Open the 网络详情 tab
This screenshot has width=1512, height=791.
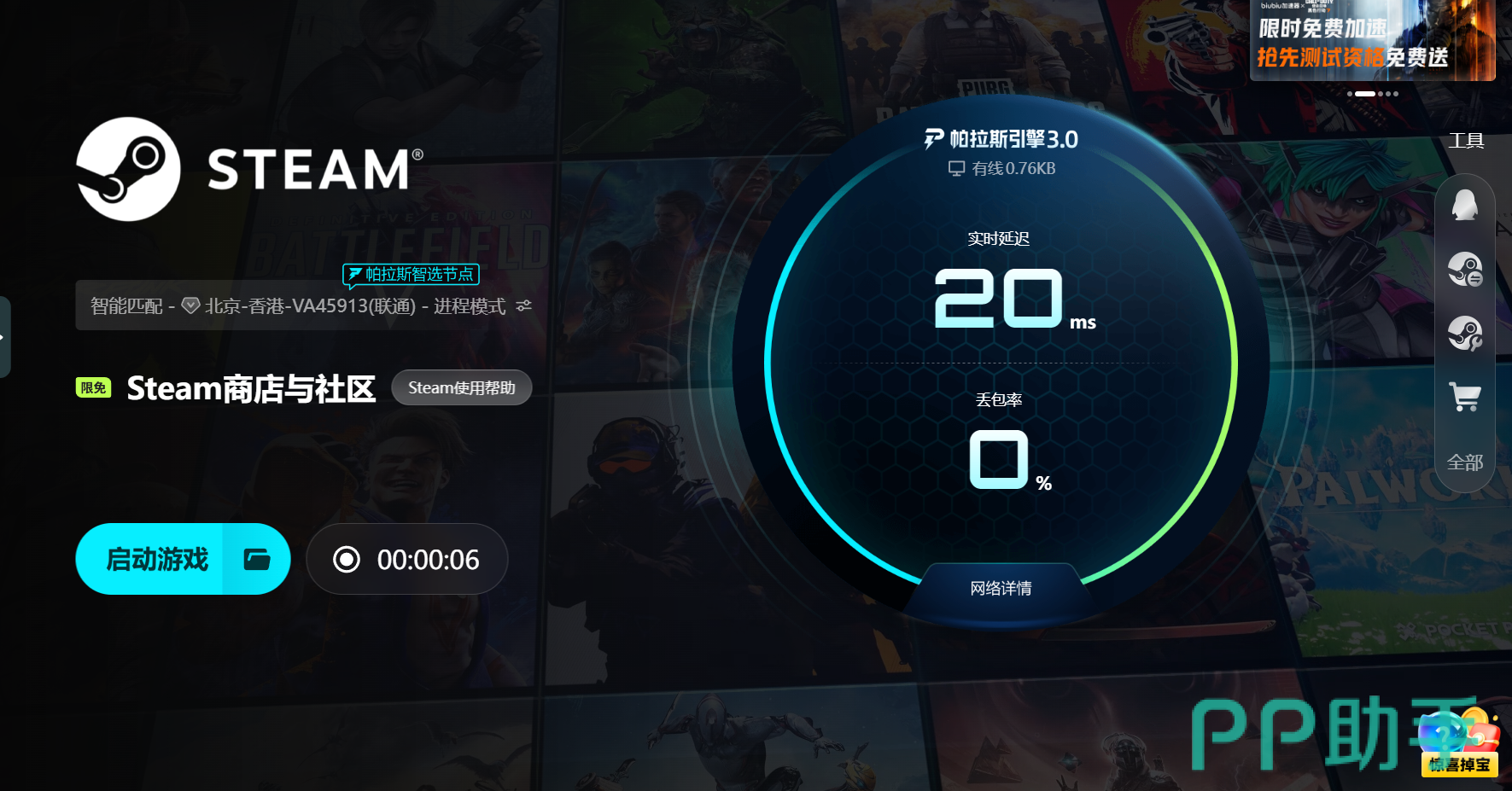[x=1001, y=588]
